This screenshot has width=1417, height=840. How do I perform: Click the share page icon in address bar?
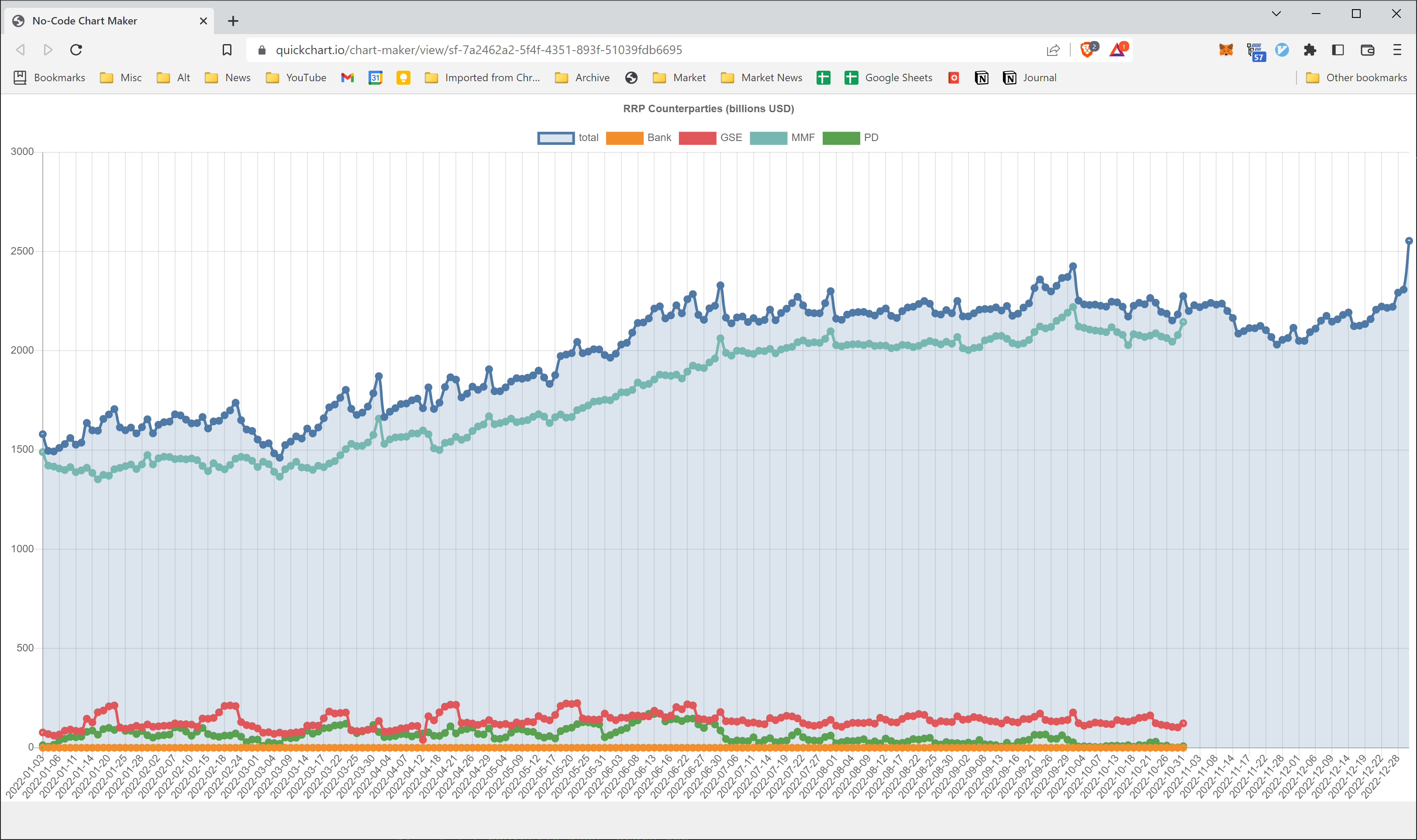pos(1052,50)
